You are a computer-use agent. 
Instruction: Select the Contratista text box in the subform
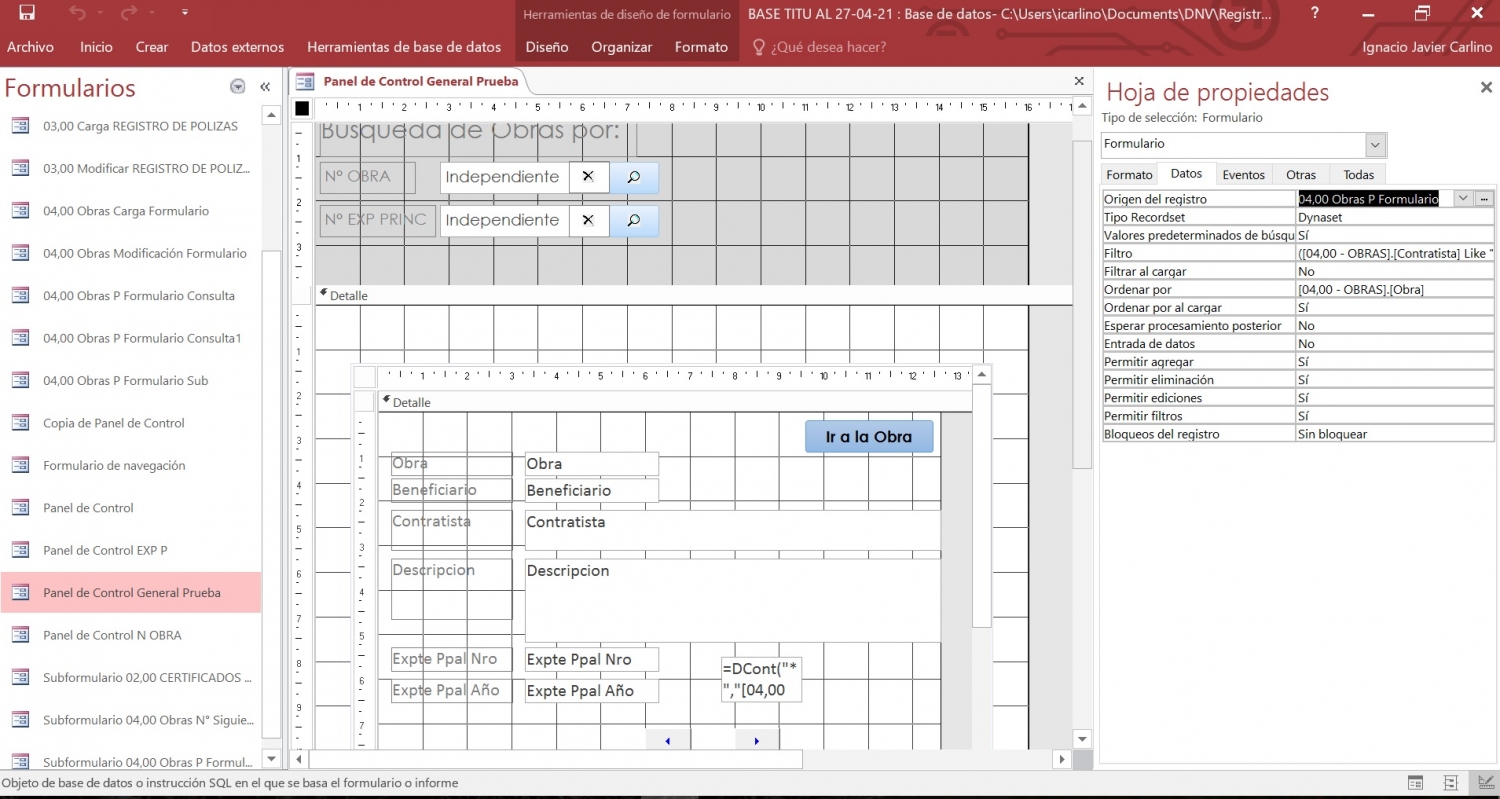point(732,530)
